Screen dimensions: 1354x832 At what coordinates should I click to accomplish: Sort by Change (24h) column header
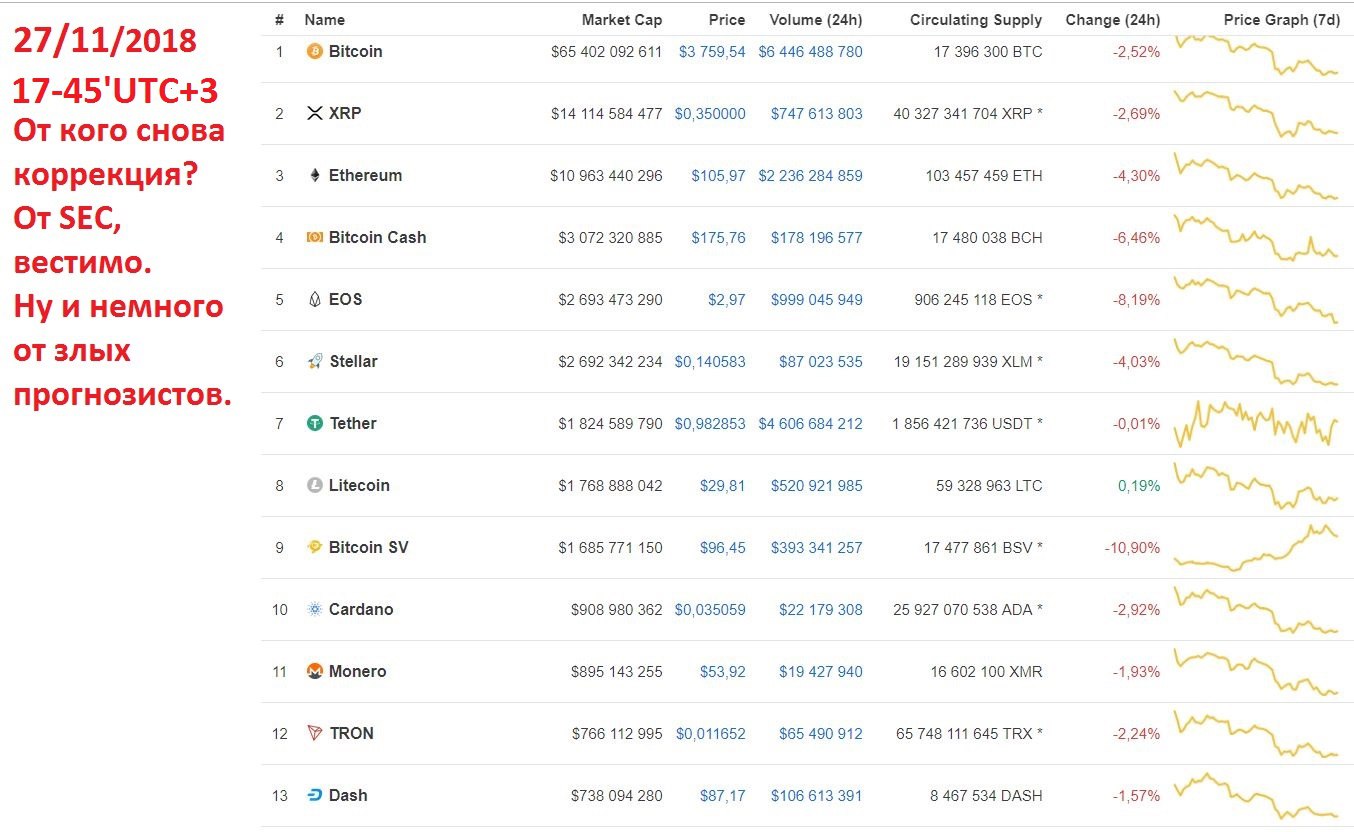tap(1113, 20)
